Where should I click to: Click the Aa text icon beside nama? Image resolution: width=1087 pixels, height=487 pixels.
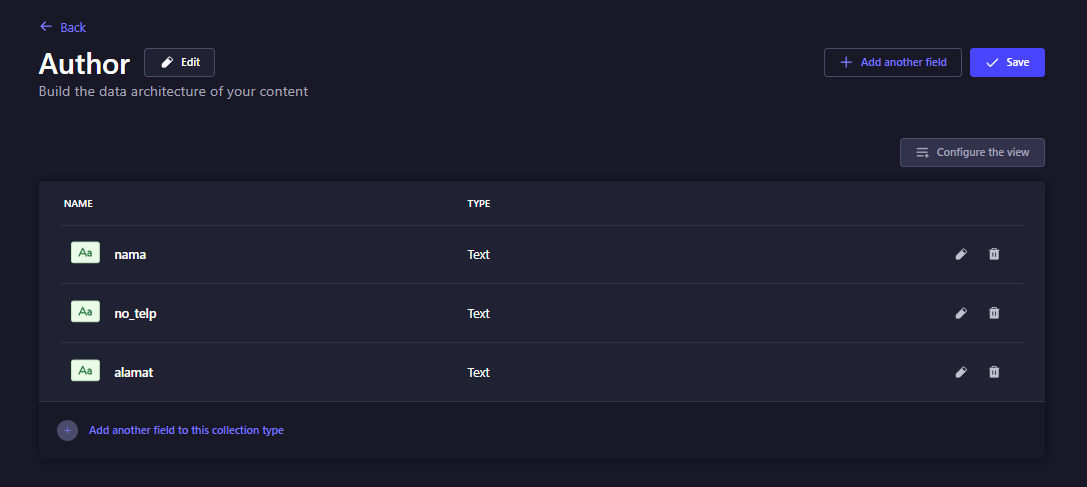tap(85, 253)
